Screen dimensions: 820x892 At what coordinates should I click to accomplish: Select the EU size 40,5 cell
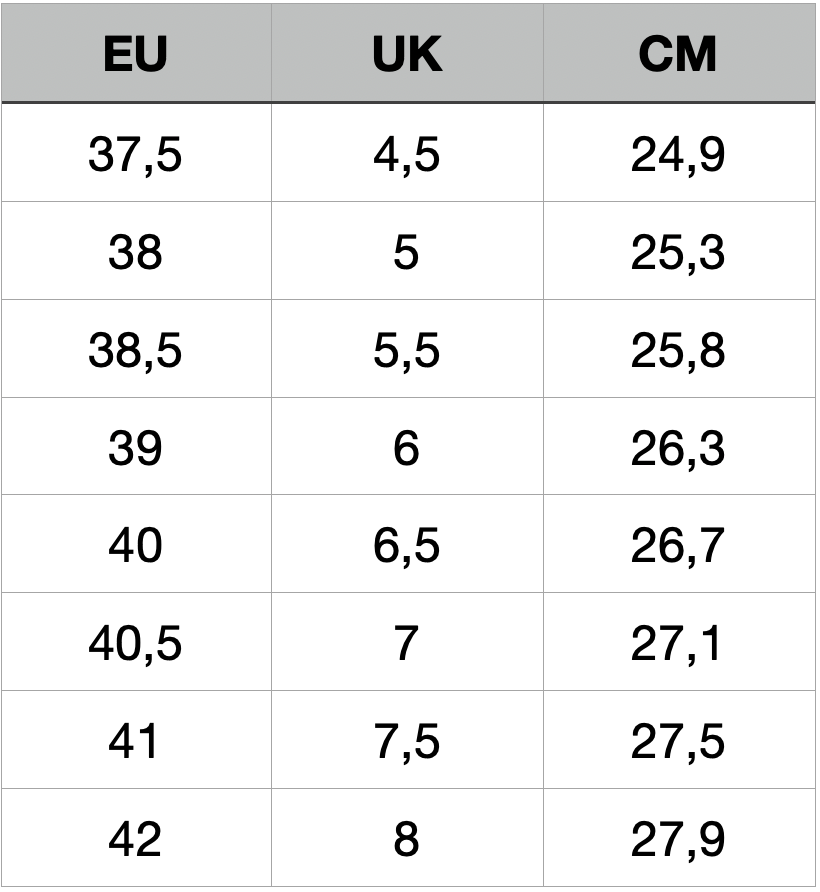point(135,643)
